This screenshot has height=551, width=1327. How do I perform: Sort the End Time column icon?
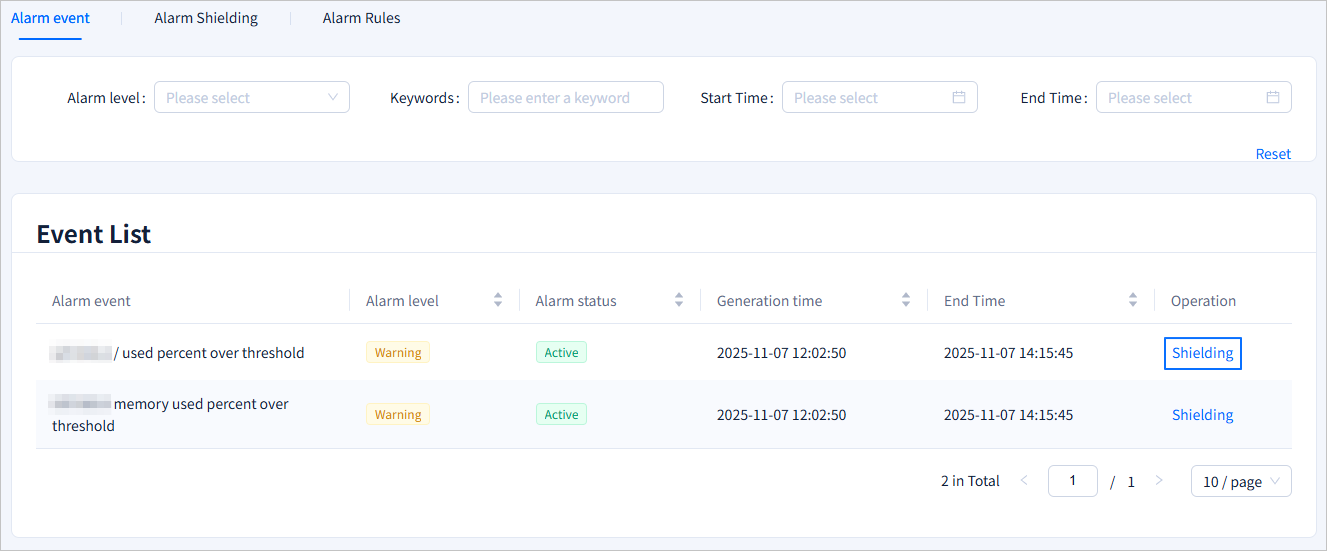click(x=1133, y=300)
